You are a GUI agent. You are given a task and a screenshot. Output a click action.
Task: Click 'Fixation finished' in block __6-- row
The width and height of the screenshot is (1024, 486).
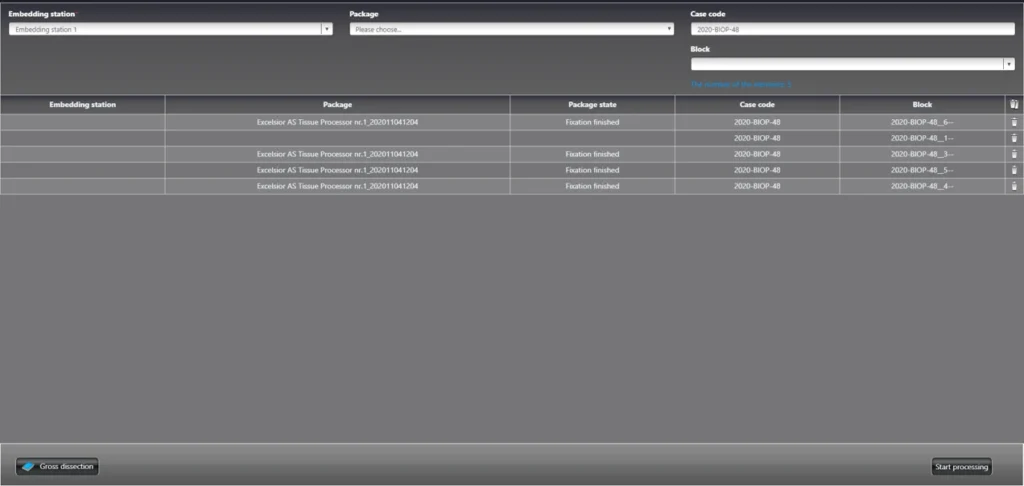tap(592, 122)
